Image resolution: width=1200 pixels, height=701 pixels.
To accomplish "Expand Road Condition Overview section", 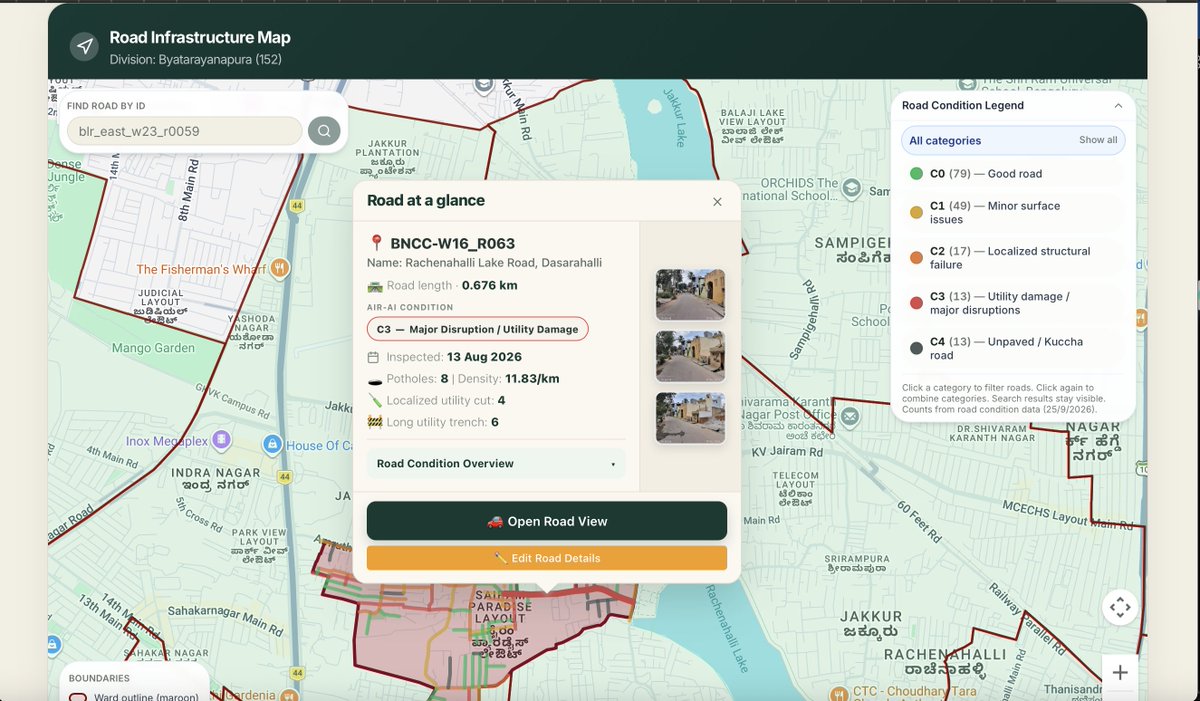I will pos(496,464).
